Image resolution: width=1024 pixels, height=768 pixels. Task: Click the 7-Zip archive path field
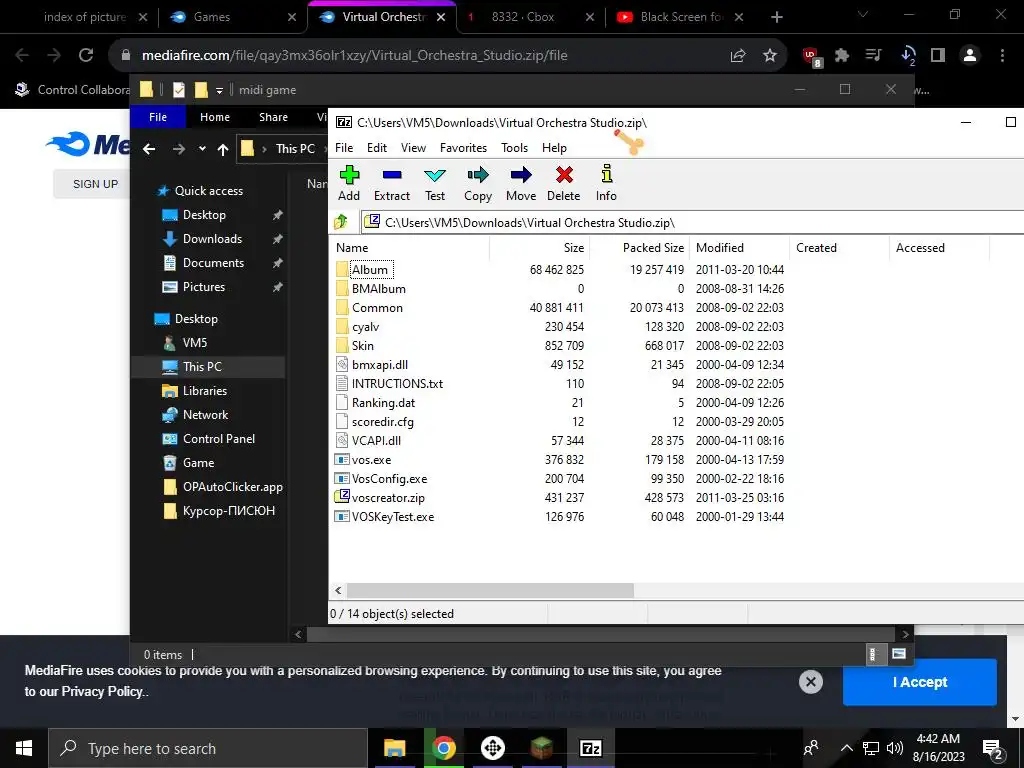pyautogui.click(x=692, y=223)
